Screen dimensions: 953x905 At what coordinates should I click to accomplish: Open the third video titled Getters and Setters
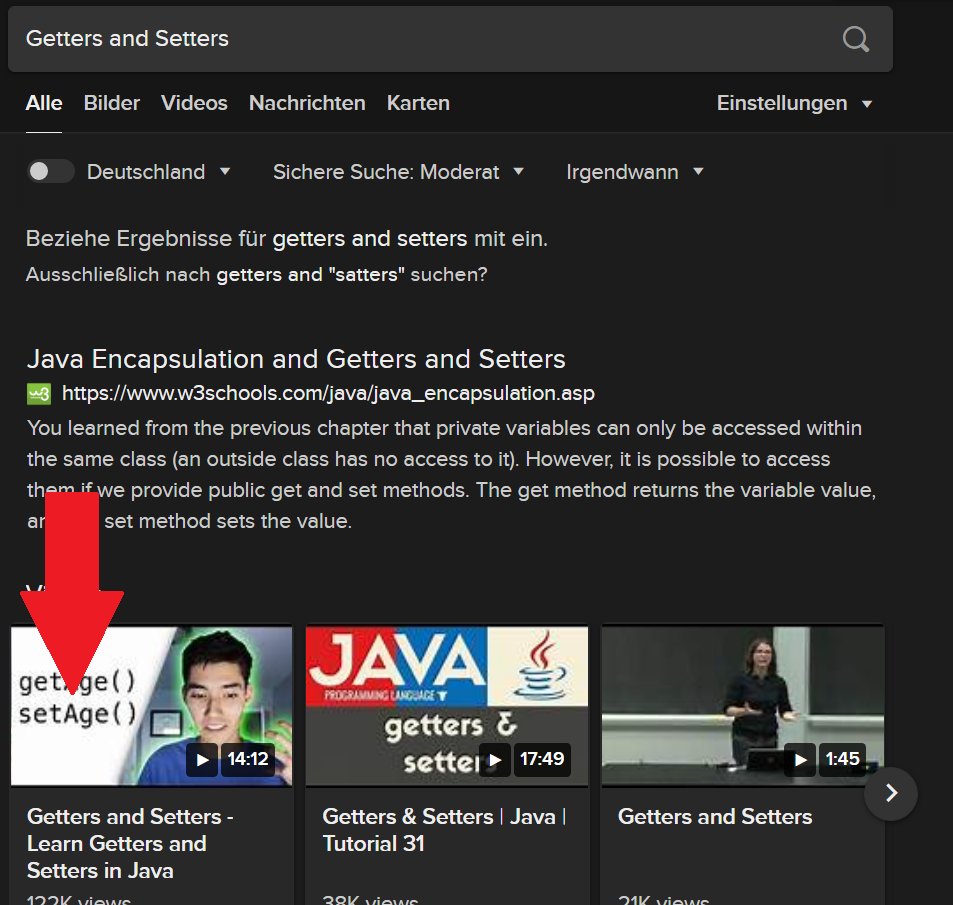[715, 817]
